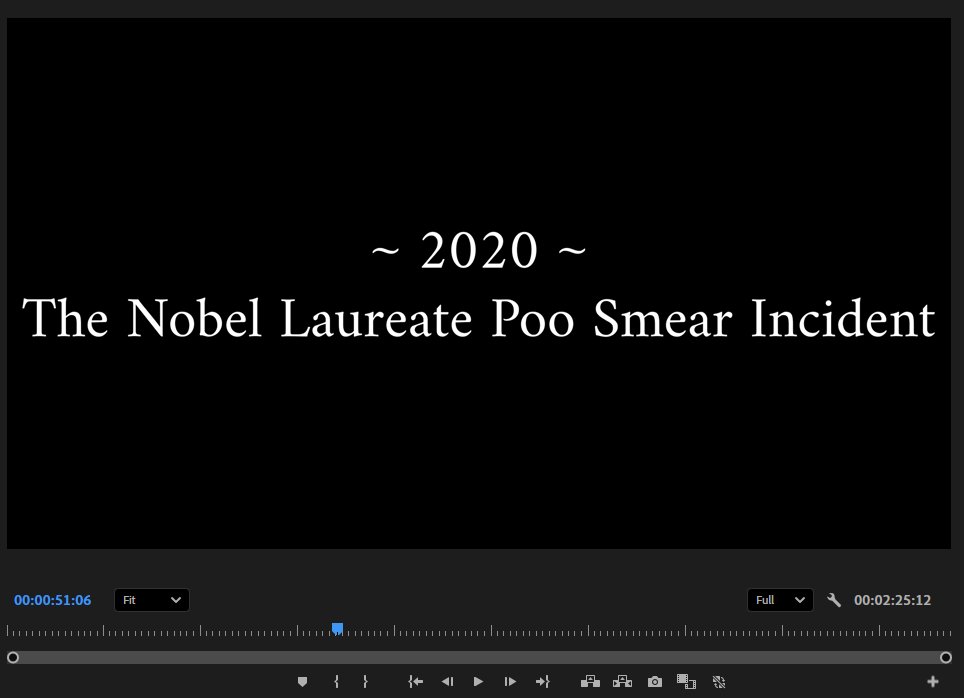Screen dimensions: 964x698
Task: Extract the marked range
Action: [x=622, y=681]
